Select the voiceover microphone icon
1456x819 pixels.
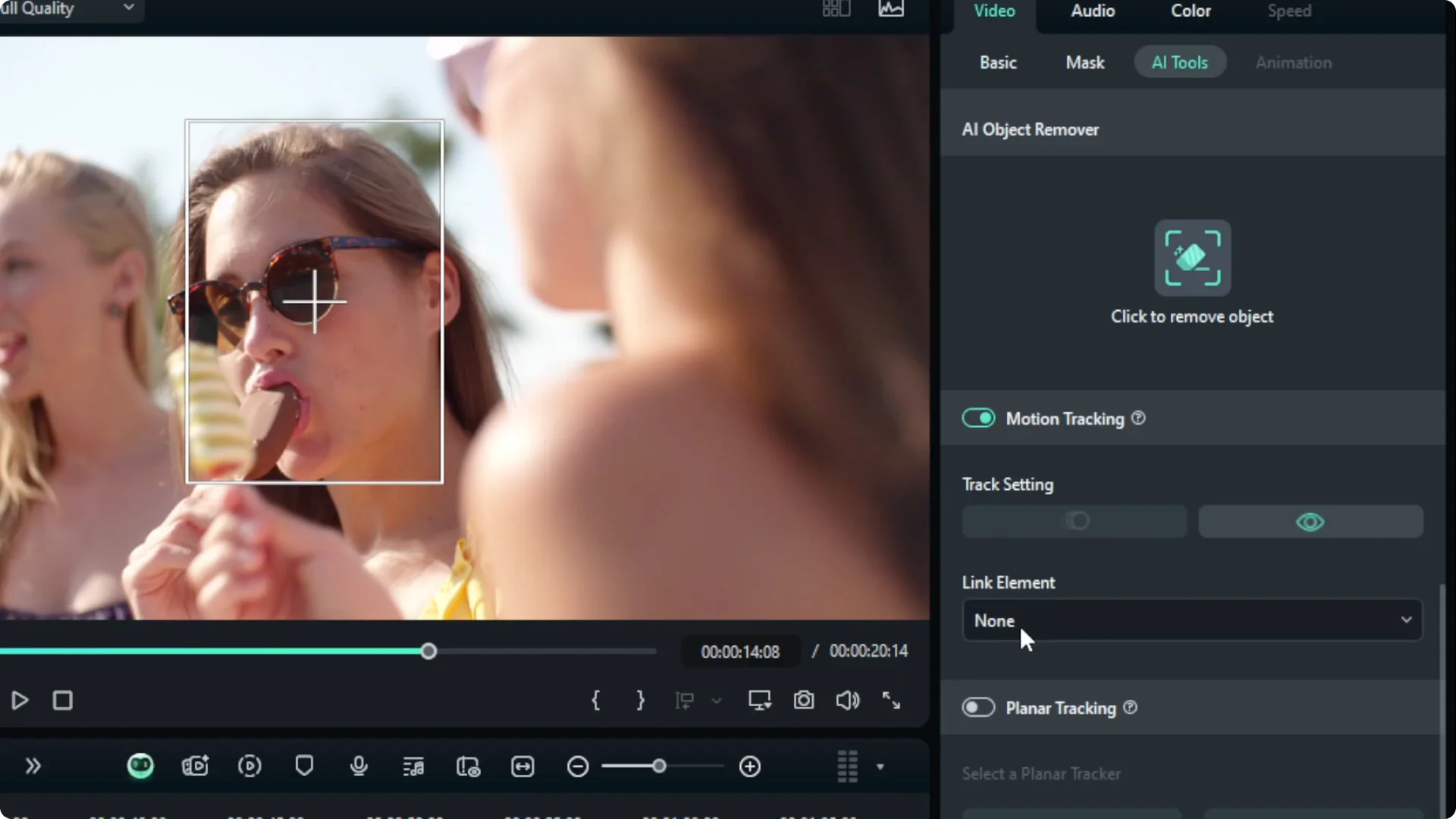[x=359, y=767]
